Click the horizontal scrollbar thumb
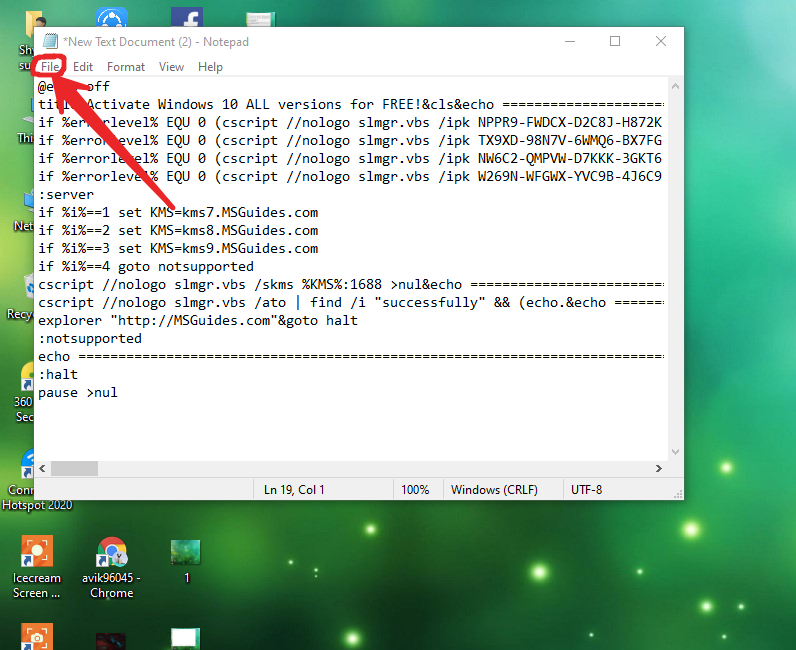The width and height of the screenshot is (796, 650). pos(75,468)
